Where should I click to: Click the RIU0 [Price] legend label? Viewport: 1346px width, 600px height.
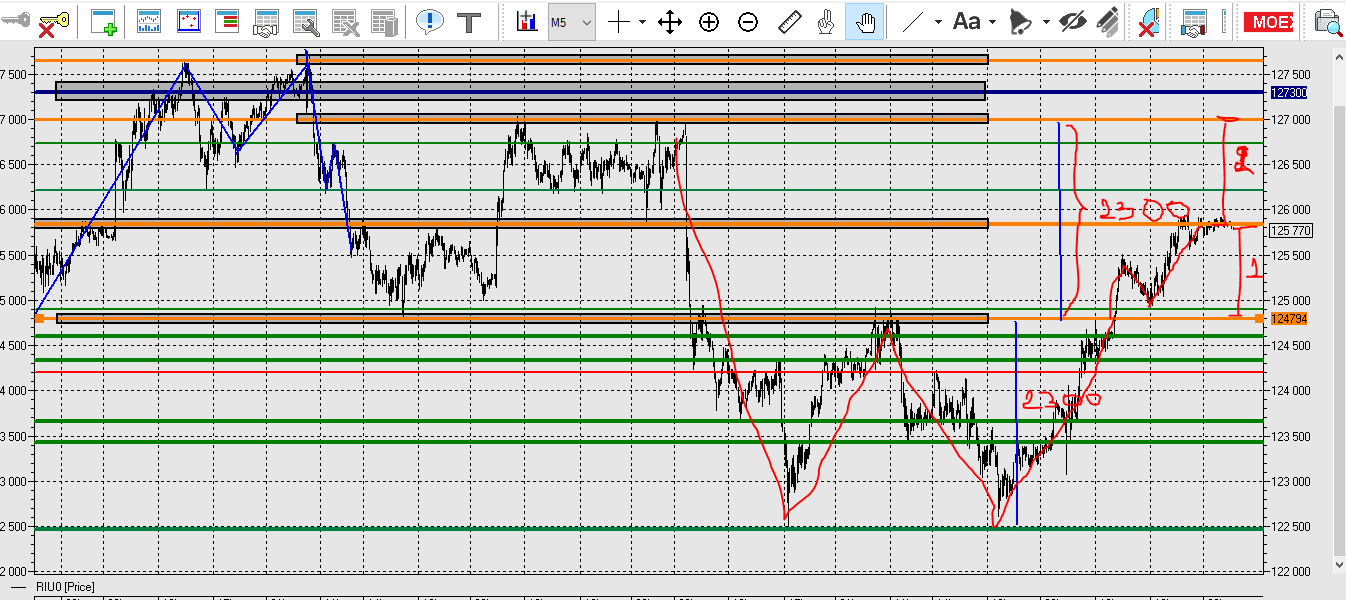click(65, 587)
